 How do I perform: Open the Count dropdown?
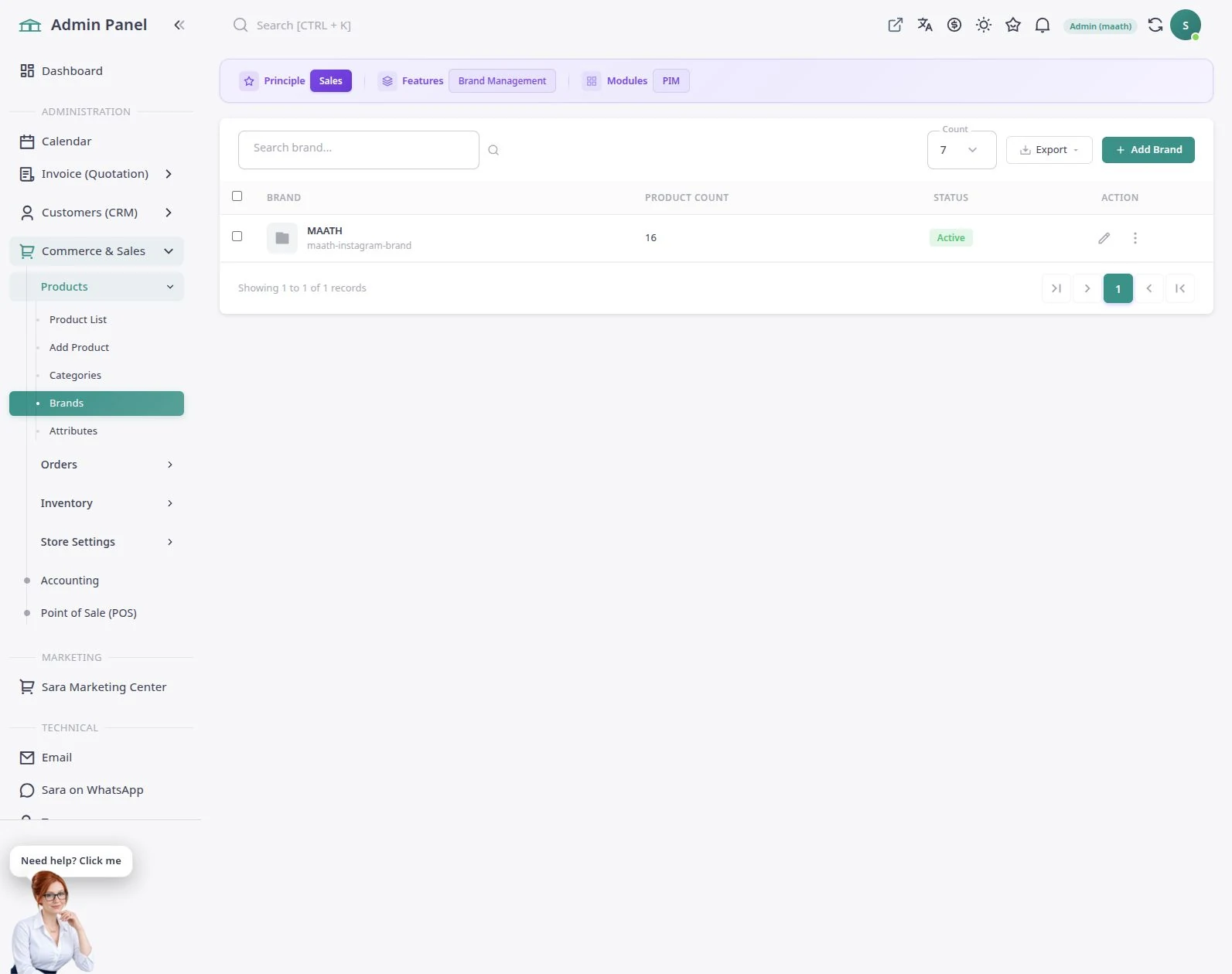coord(961,150)
